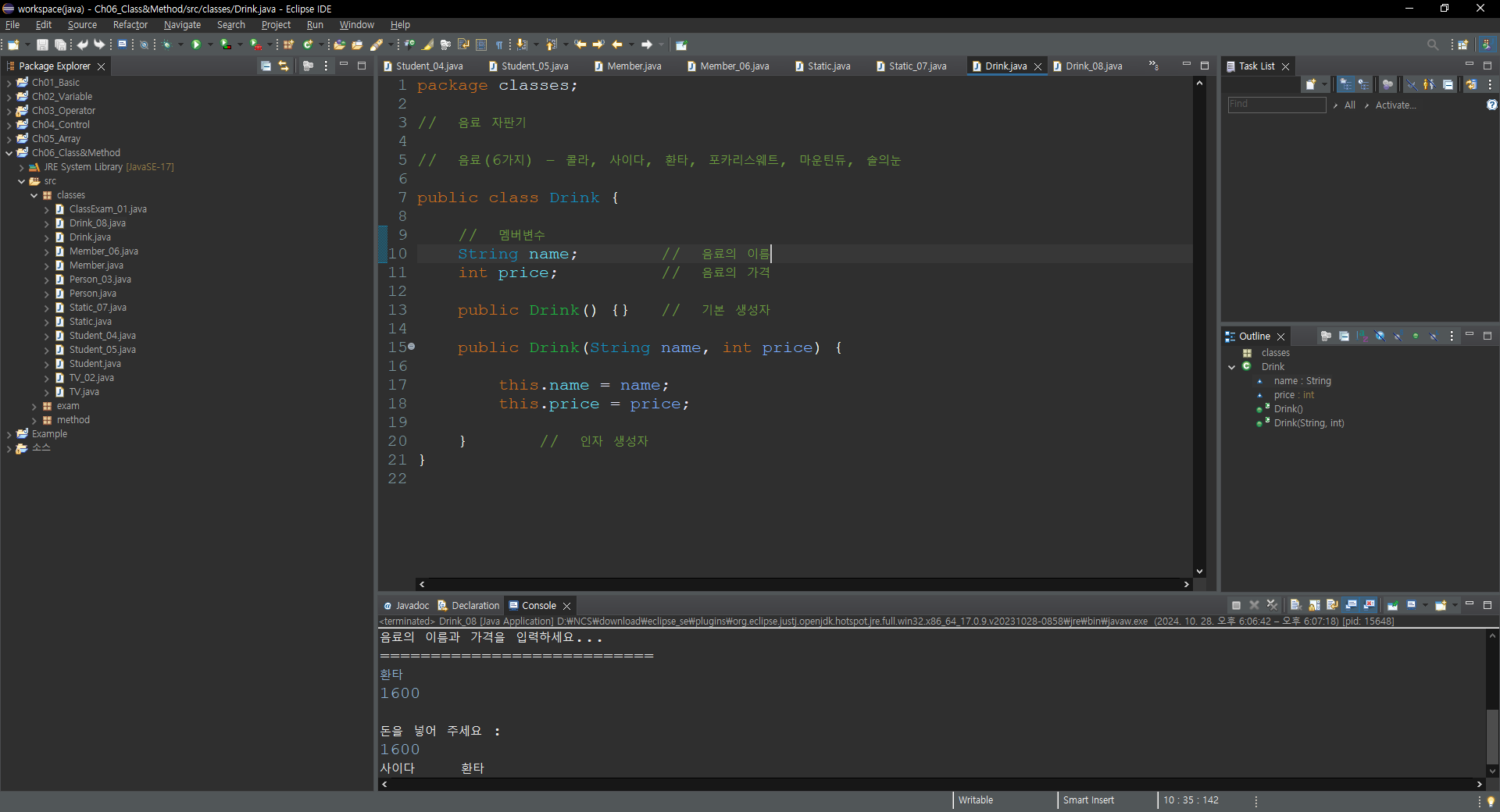Click the New Java Class green icon

click(309, 45)
